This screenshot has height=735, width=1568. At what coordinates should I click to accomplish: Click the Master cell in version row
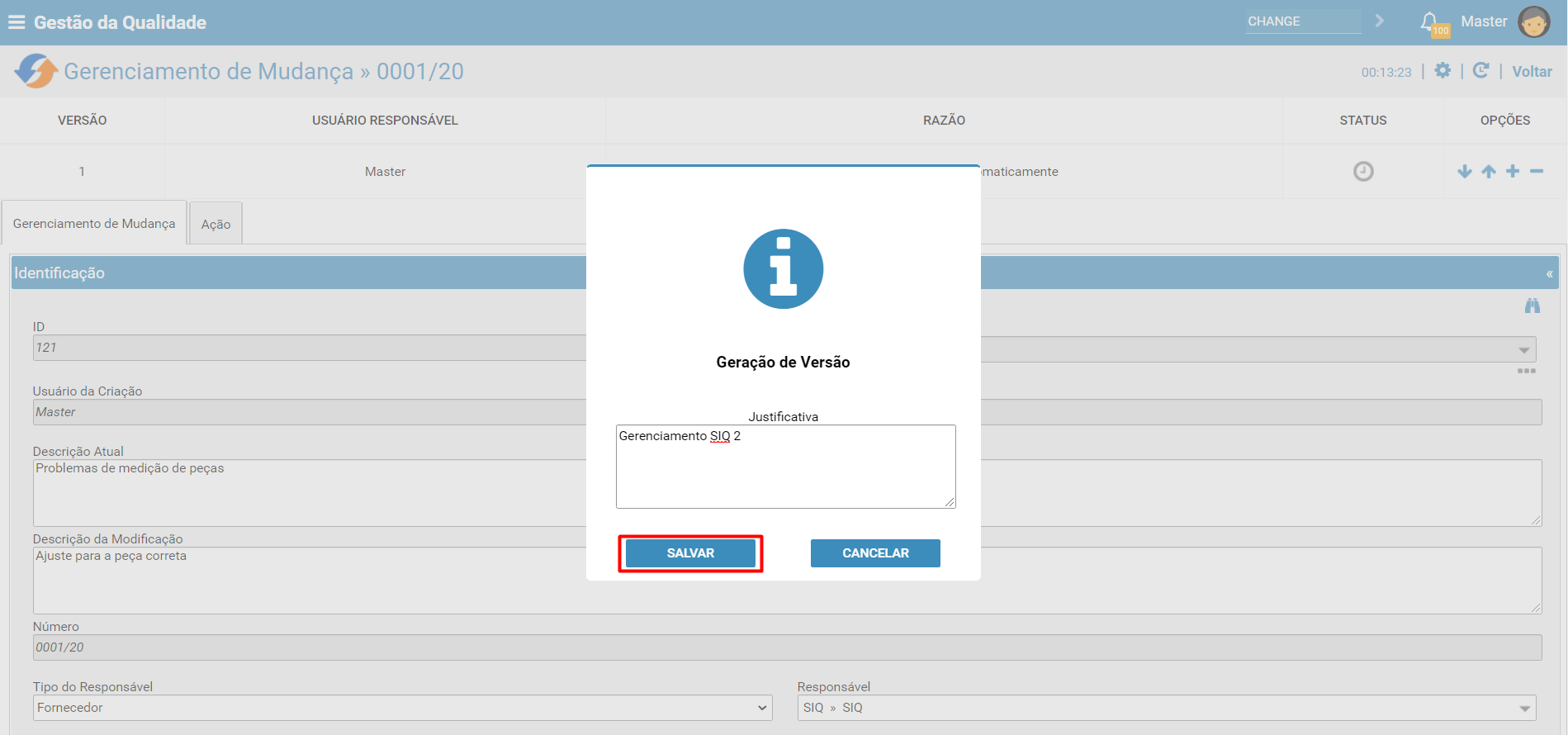386,172
